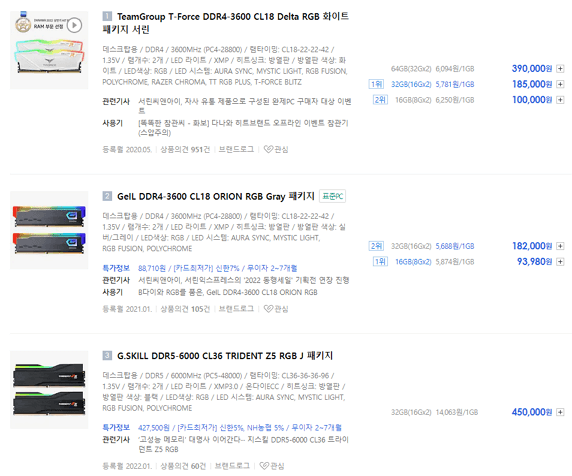The height and width of the screenshot is (476, 572).
Task: Open G.SKILL 관련기사 고성능 메모리 article
Action: (x=243, y=444)
